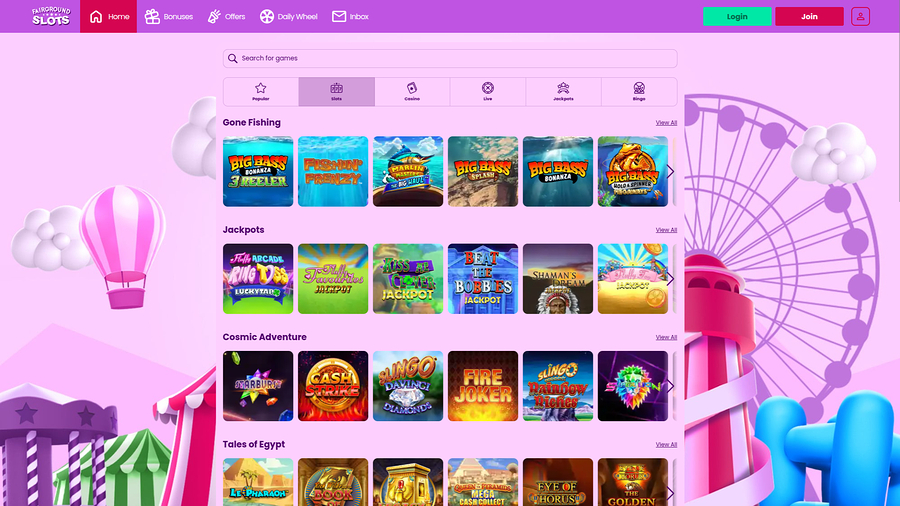
Task: Open the Kiss Me Clover Jackpot game
Action: pos(408,279)
